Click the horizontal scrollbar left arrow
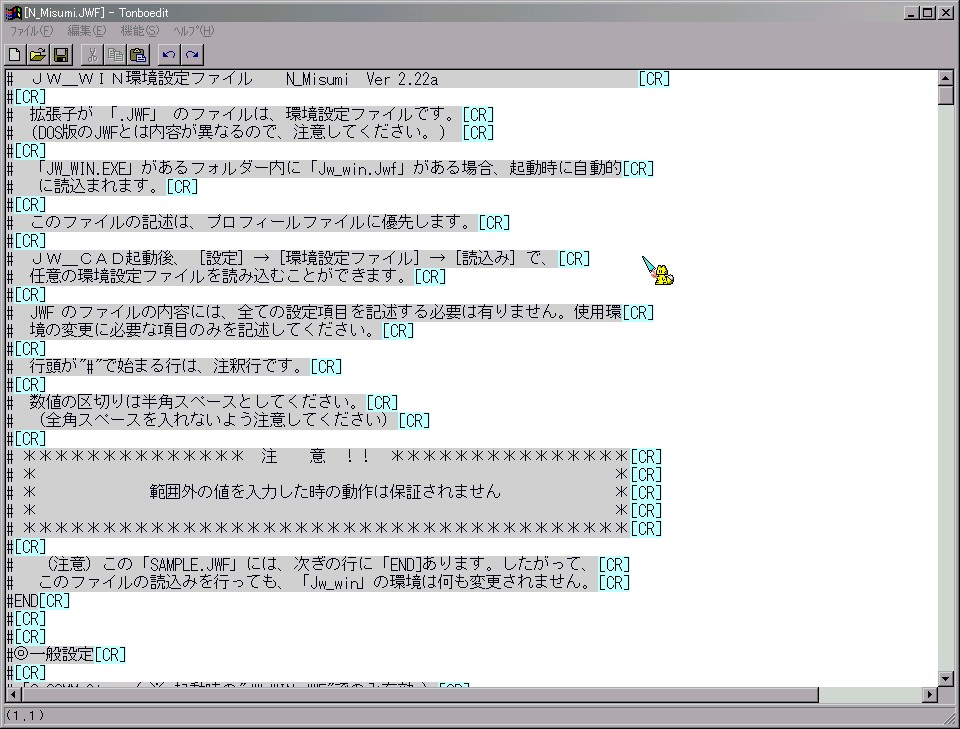The width and height of the screenshot is (960, 729). pos(12,695)
